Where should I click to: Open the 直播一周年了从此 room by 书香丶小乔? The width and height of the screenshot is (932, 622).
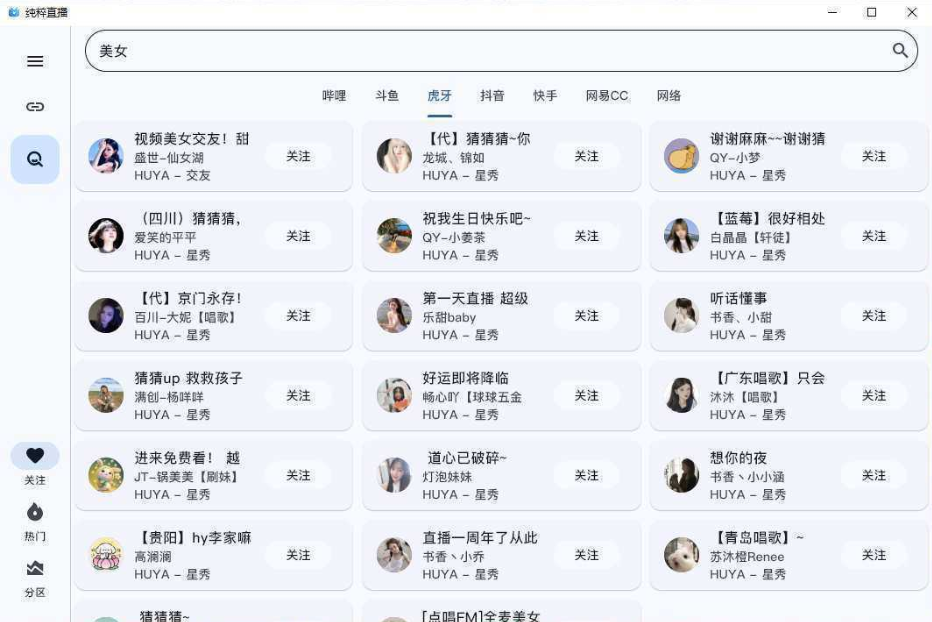(x=480, y=538)
